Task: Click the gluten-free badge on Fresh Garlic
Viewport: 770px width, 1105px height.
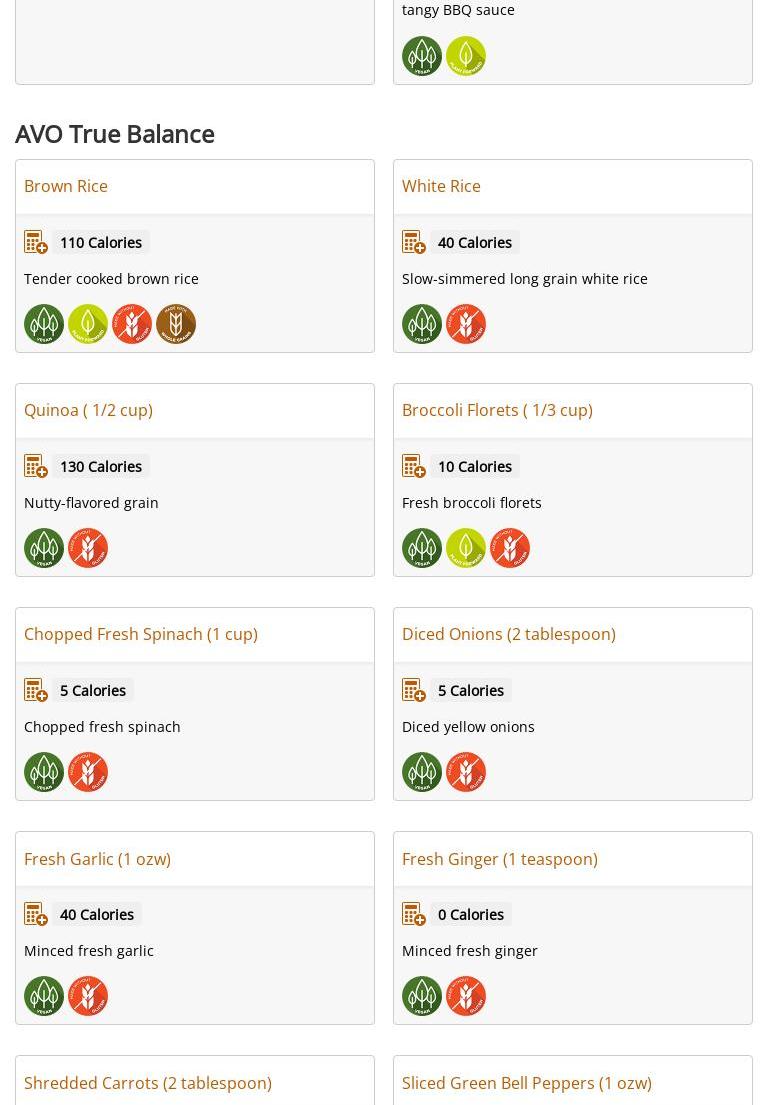Action: [88, 996]
